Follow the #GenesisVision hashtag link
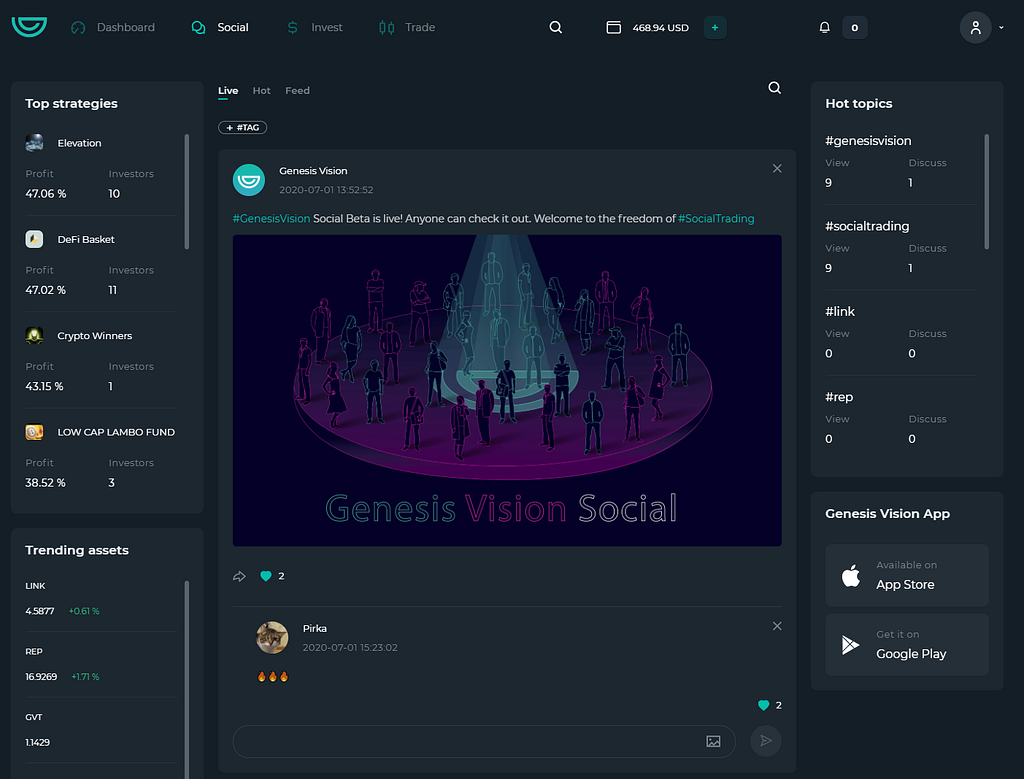This screenshot has height=779, width=1024. tap(271, 219)
